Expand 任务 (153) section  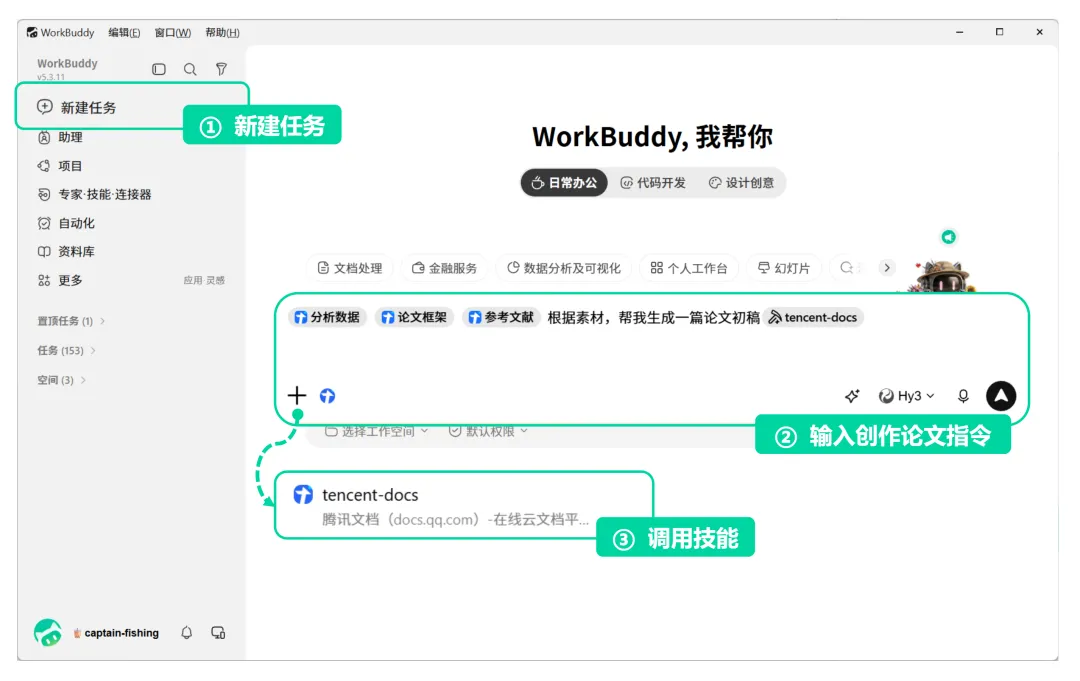66,350
